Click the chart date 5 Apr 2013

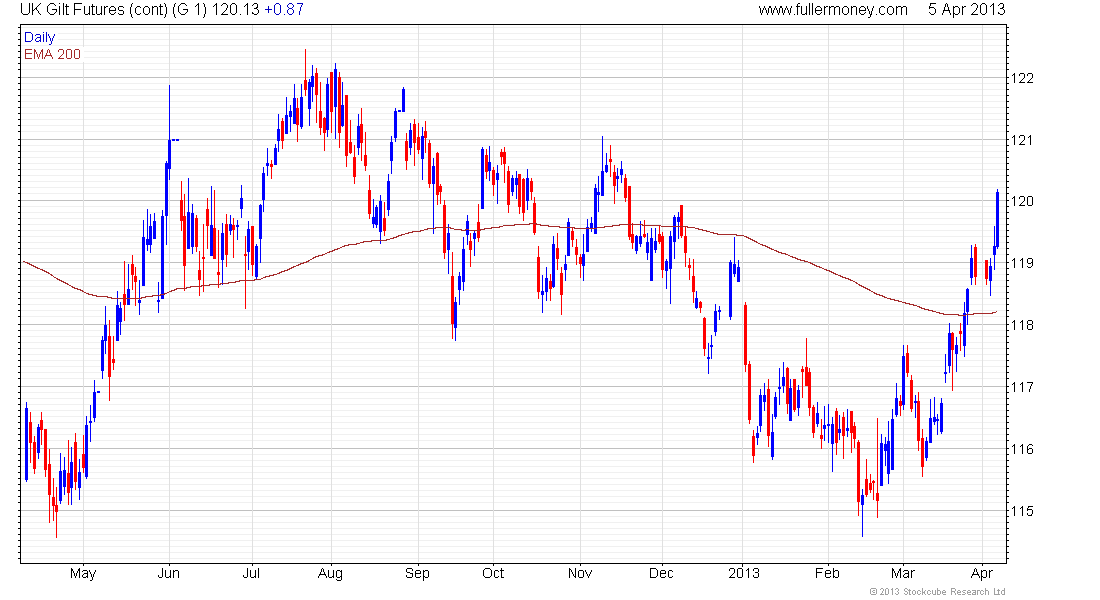(x=966, y=10)
